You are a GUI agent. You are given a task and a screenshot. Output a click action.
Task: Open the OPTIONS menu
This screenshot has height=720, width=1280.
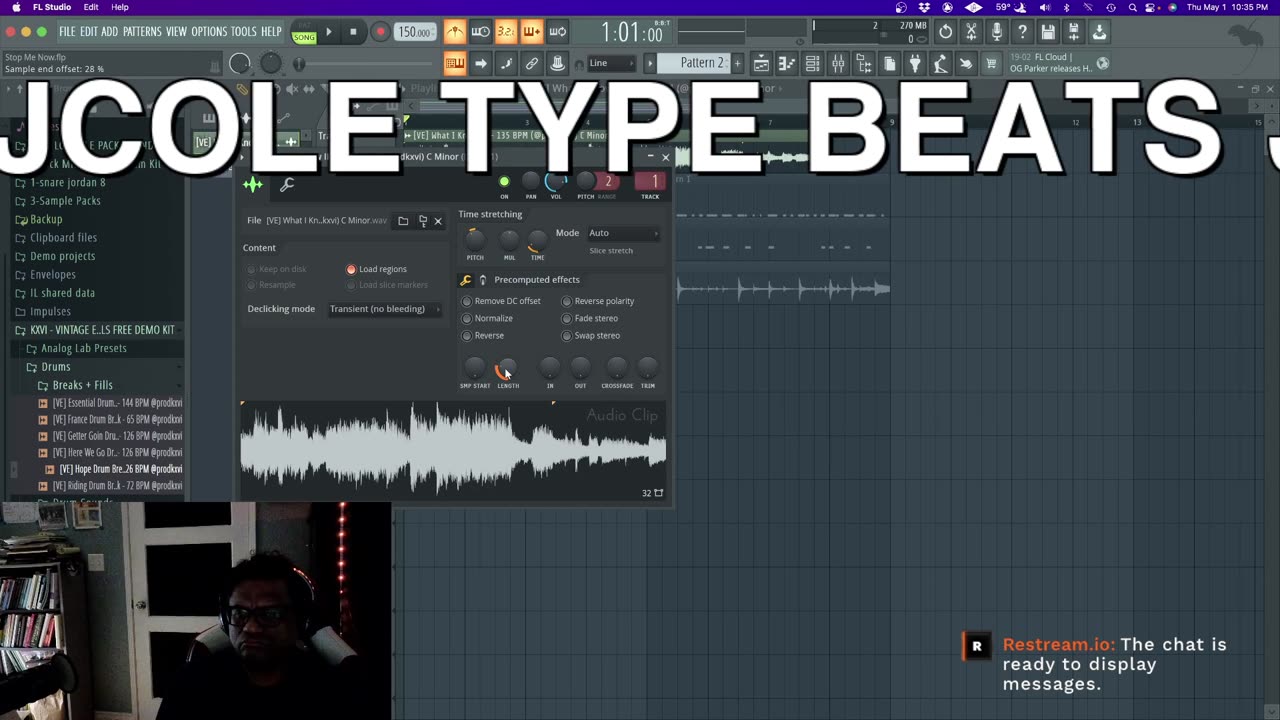pos(209,32)
